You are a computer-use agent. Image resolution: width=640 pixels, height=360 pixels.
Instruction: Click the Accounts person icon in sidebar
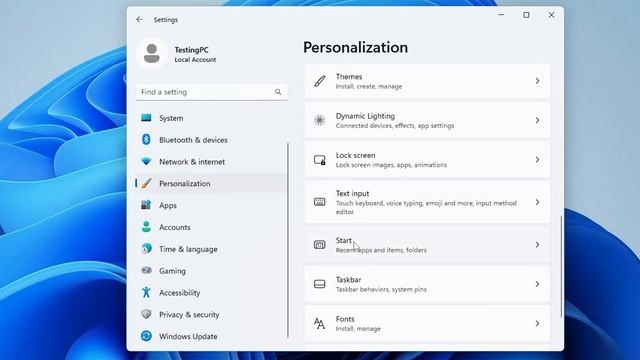pos(146,227)
